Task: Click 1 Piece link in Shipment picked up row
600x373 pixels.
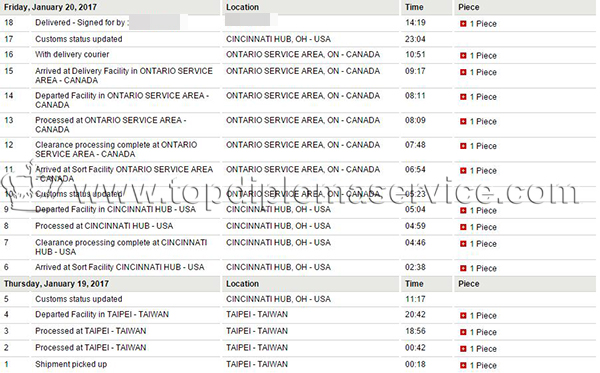Action: 483,365
